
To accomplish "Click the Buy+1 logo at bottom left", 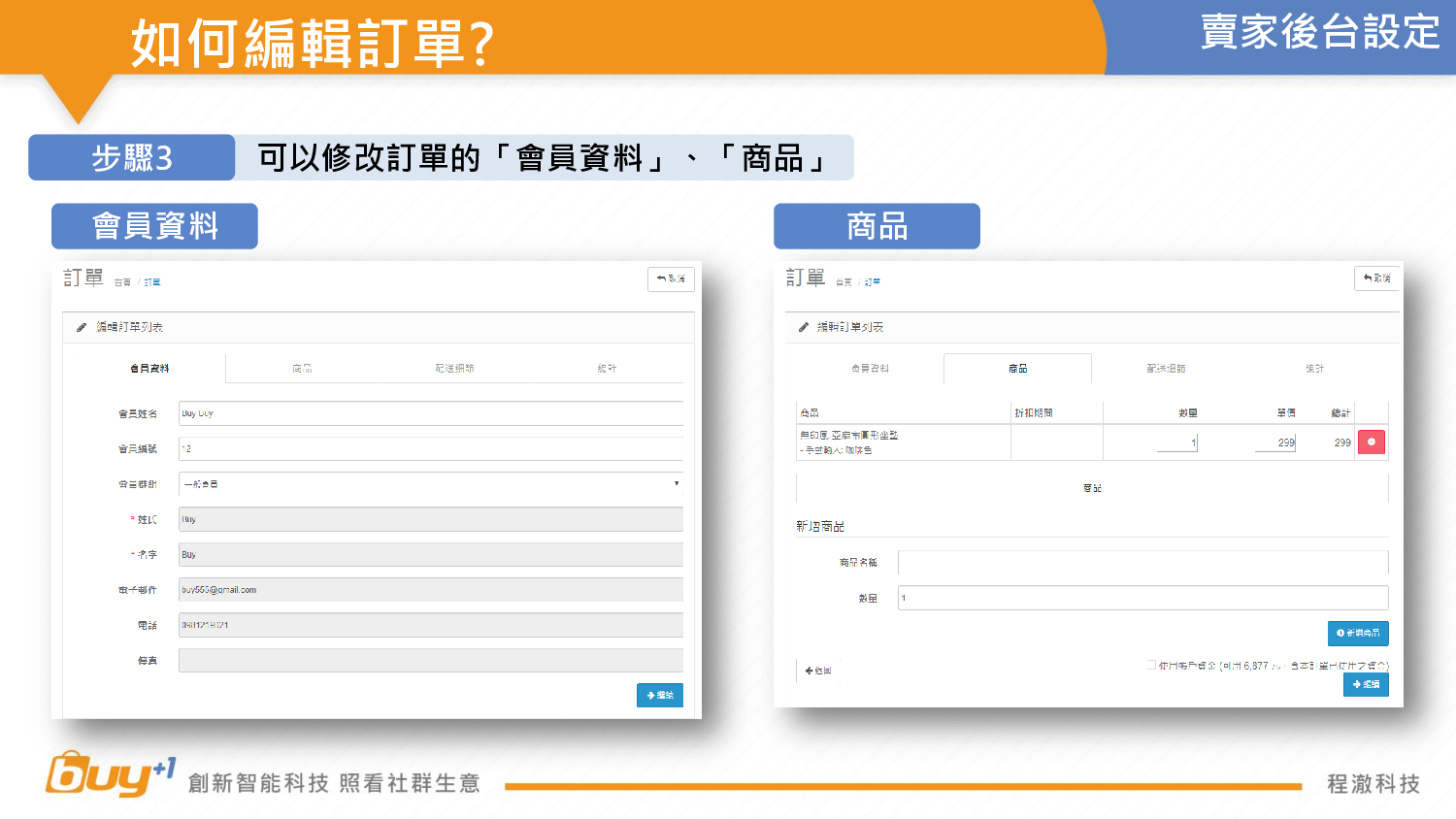I will (x=110, y=775).
